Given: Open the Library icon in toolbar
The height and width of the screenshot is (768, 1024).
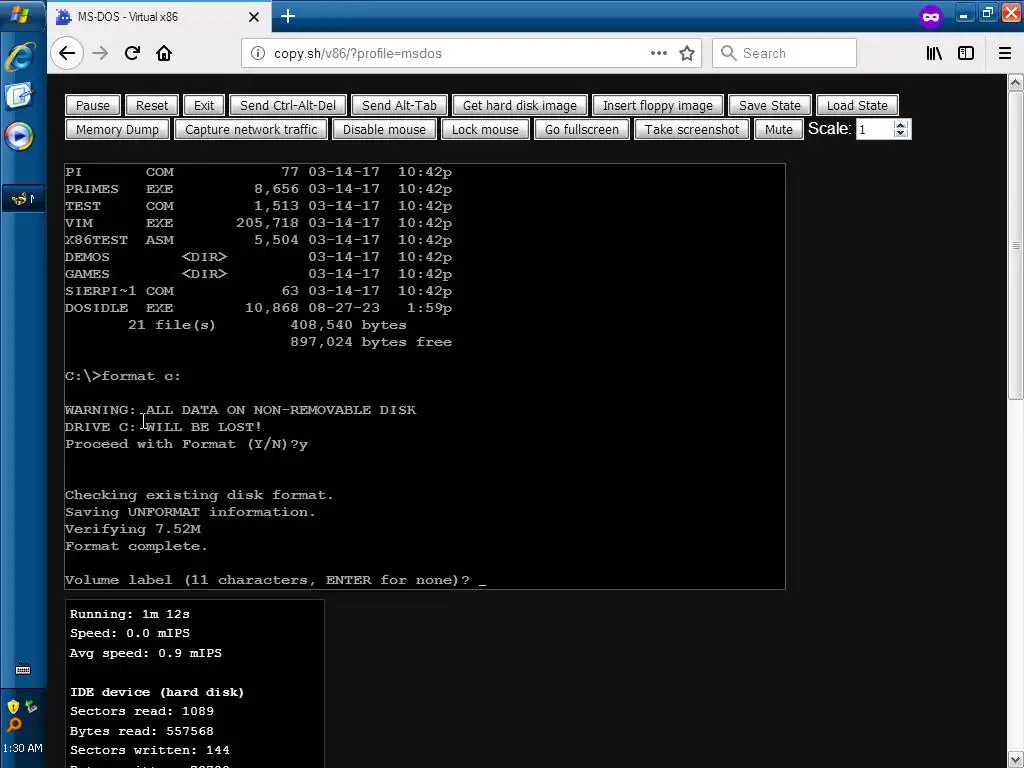Looking at the screenshot, I should pos(934,53).
